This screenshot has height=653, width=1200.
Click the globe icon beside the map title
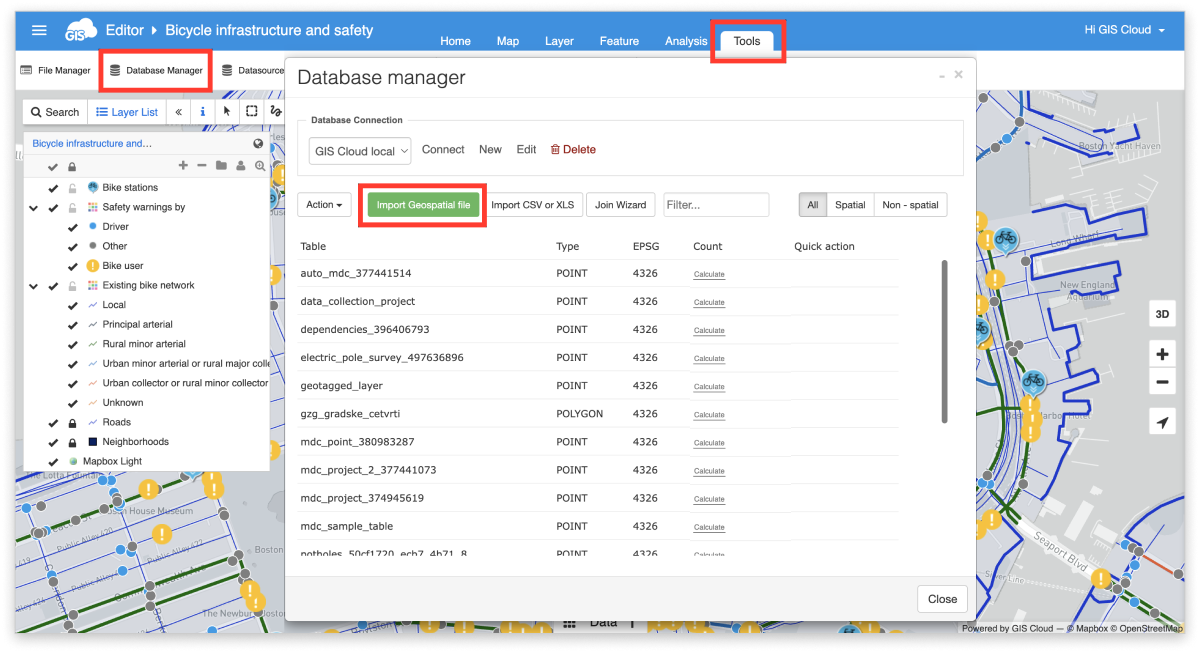click(x=257, y=145)
